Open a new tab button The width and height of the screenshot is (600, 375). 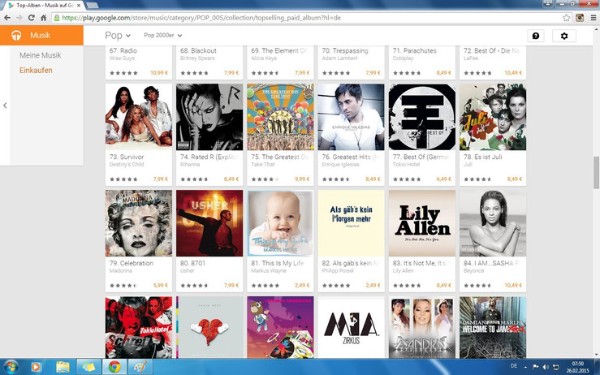pos(92,5)
